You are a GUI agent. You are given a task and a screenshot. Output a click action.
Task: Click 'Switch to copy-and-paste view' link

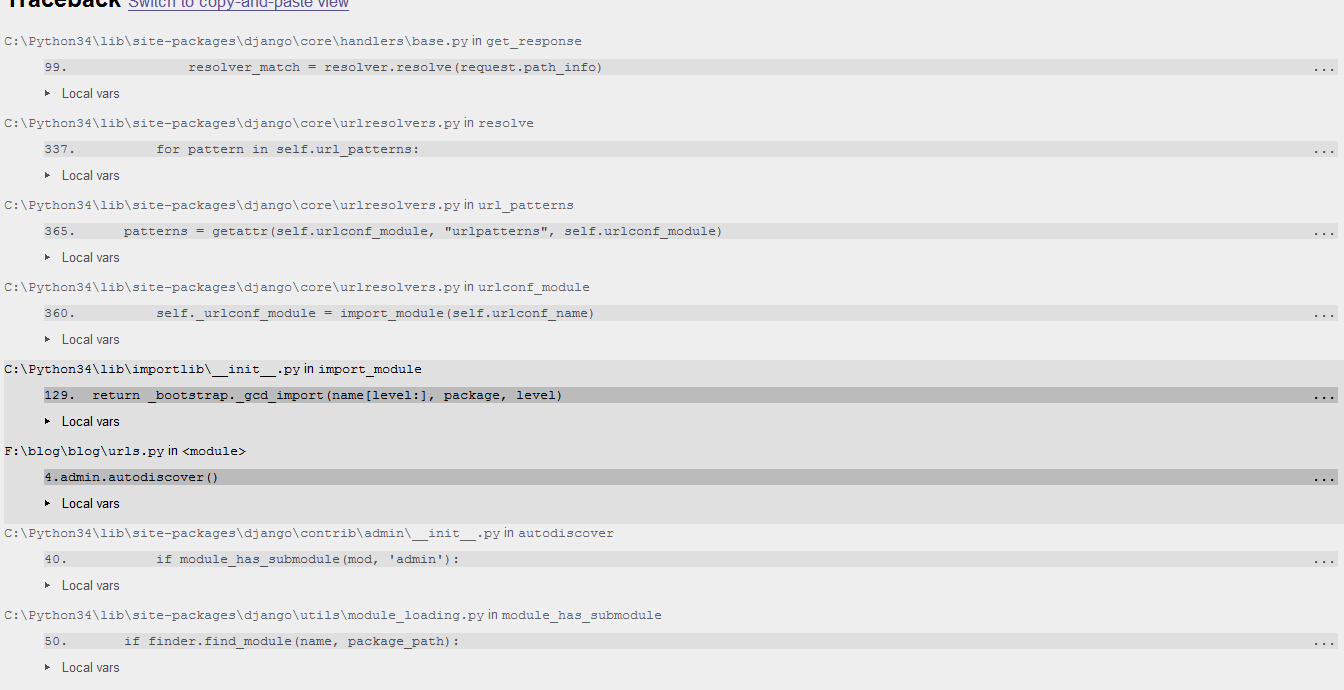tap(238, 4)
